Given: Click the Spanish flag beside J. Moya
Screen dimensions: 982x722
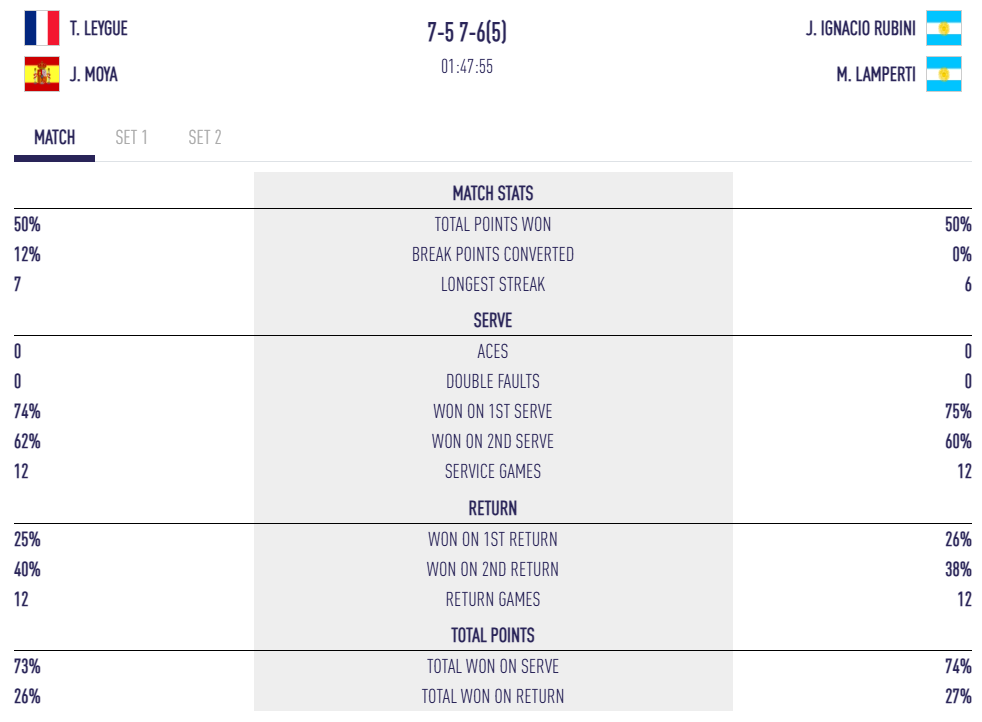Looking at the screenshot, I should 42,74.
